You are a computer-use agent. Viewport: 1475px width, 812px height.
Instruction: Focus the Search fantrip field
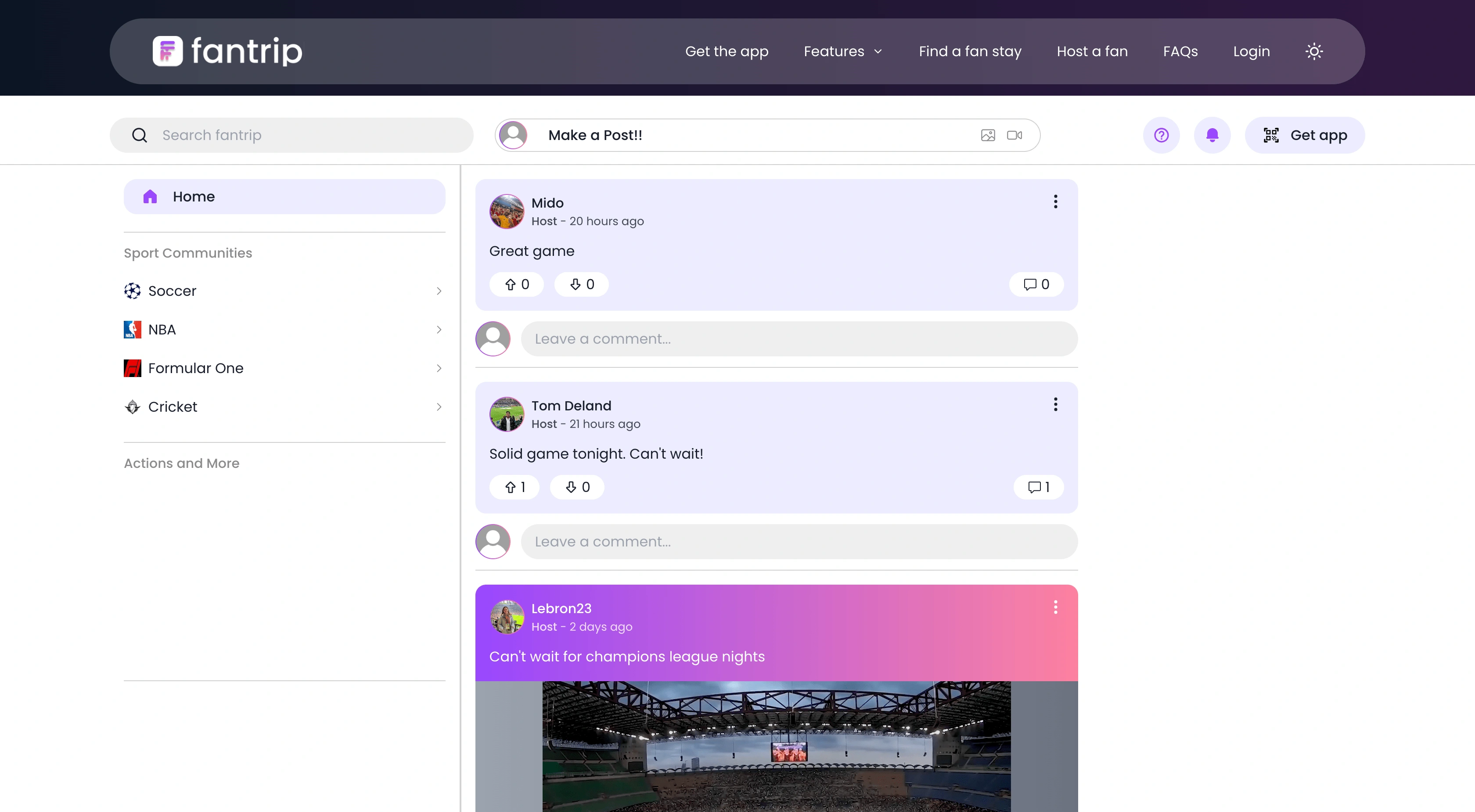pyautogui.click(x=291, y=135)
